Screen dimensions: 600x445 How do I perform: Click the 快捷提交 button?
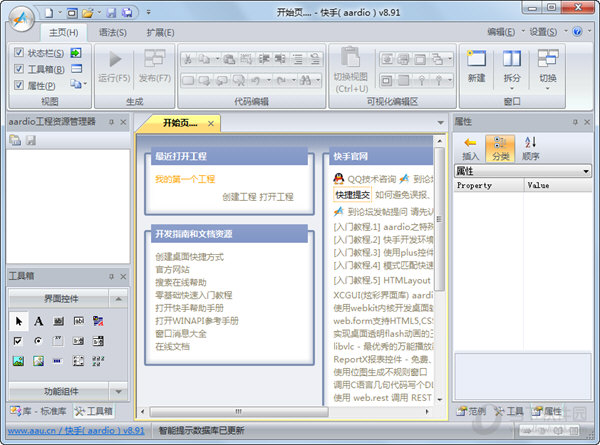pos(352,195)
